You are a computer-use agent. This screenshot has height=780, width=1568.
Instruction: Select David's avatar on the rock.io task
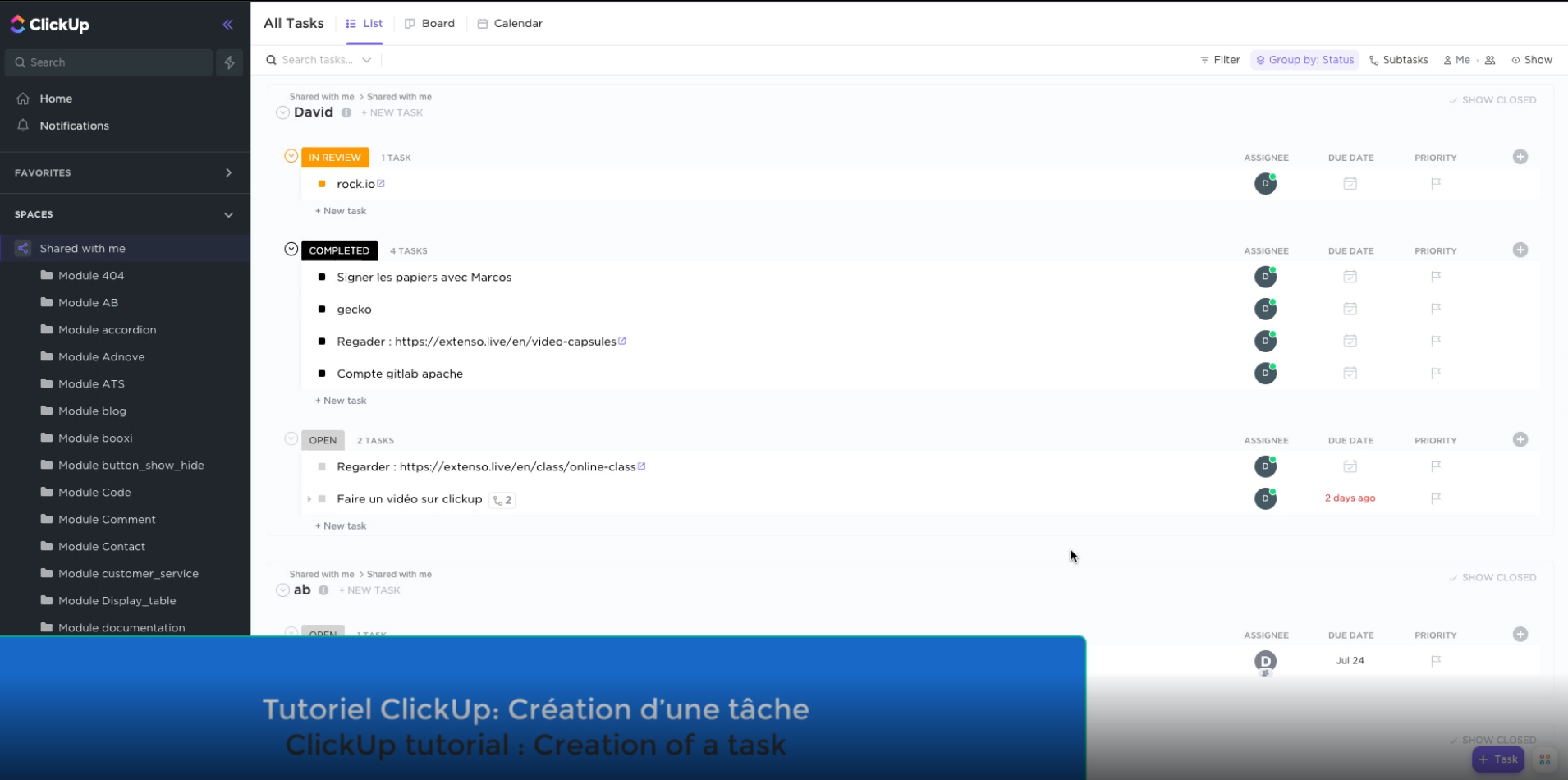tap(1265, 183)
